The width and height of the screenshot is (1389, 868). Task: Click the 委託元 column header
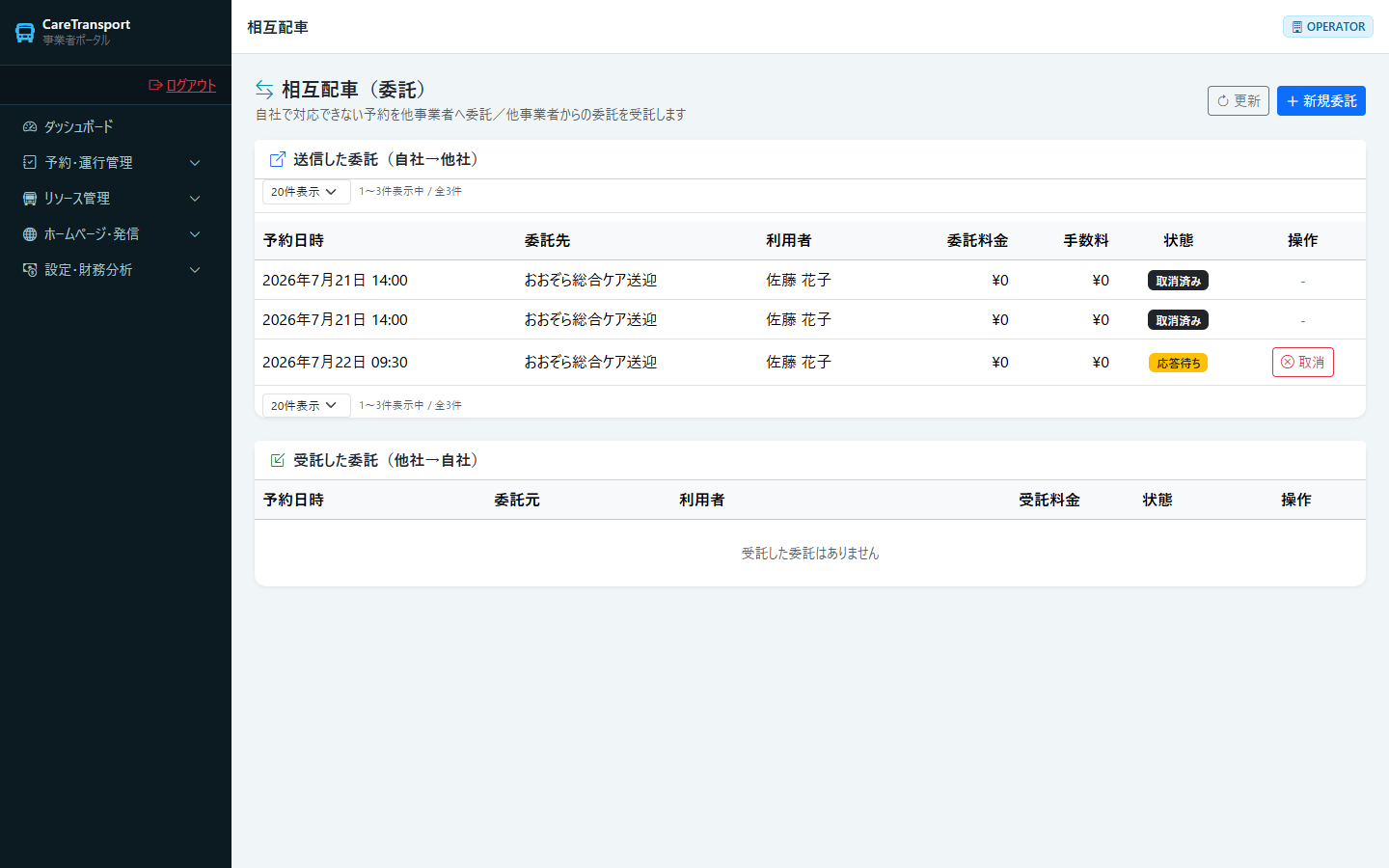(x=517, y=500)
